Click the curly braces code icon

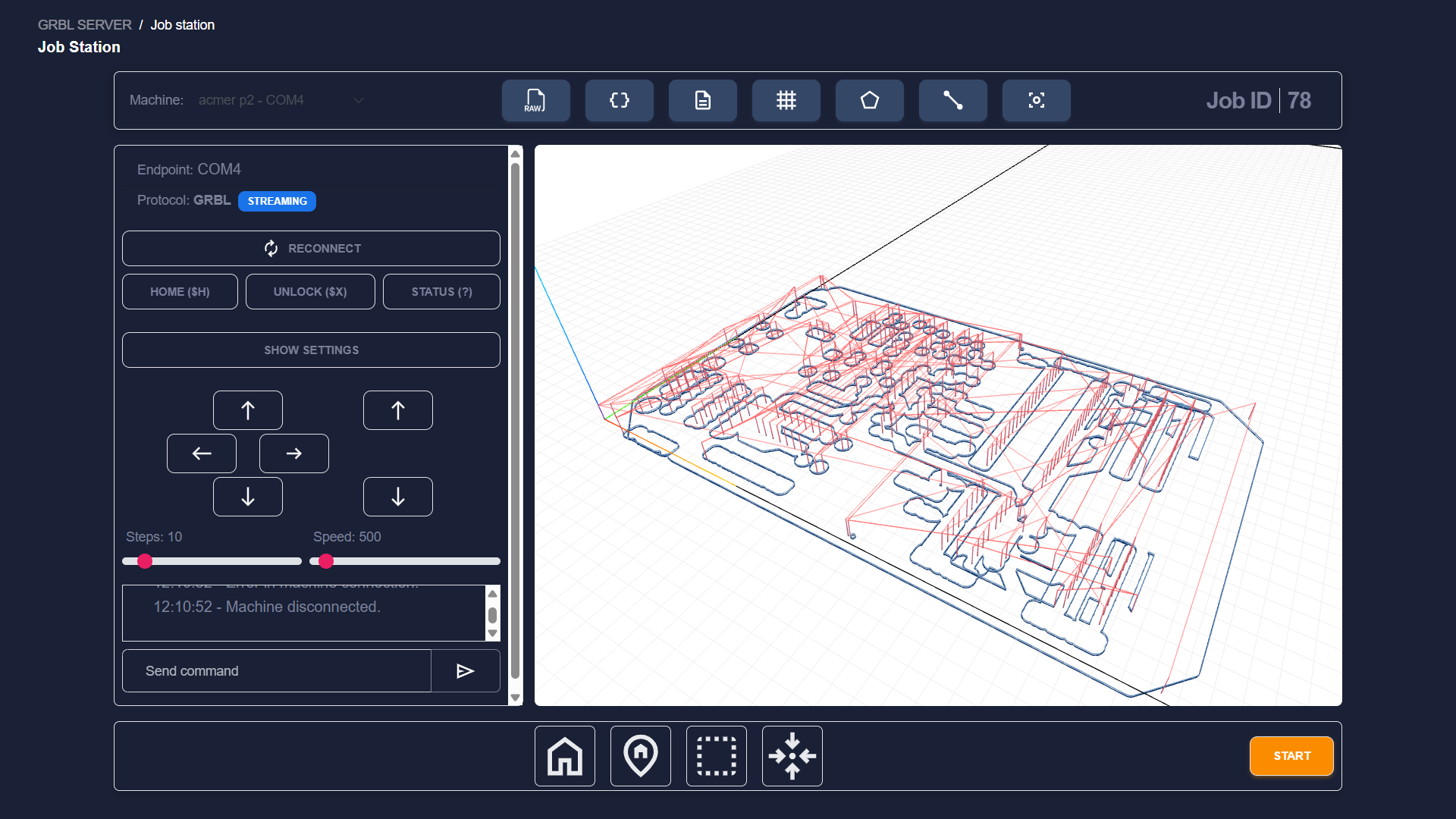point(619,100)
